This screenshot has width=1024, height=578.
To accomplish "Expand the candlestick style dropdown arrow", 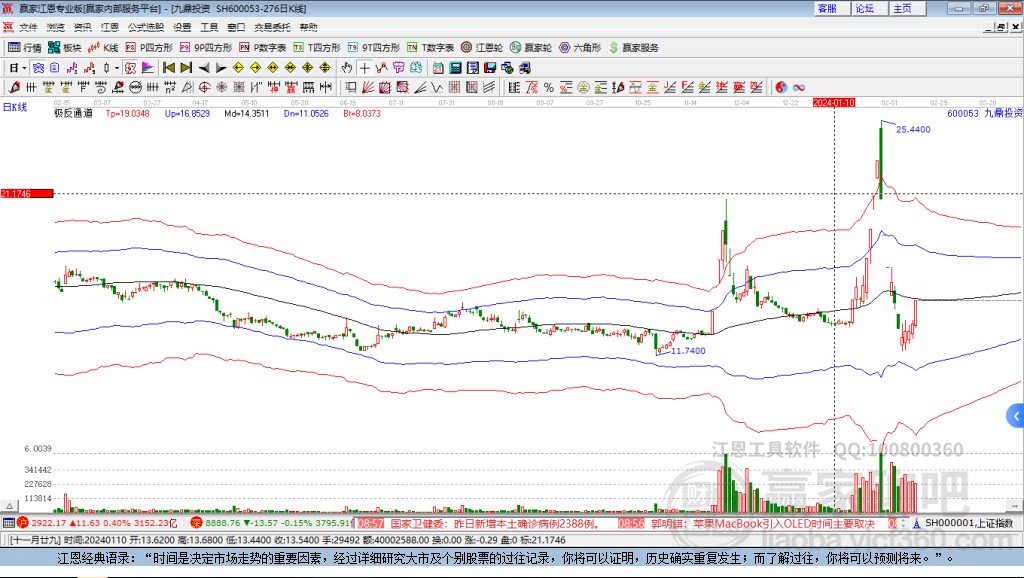I will [x=117, y=68].
